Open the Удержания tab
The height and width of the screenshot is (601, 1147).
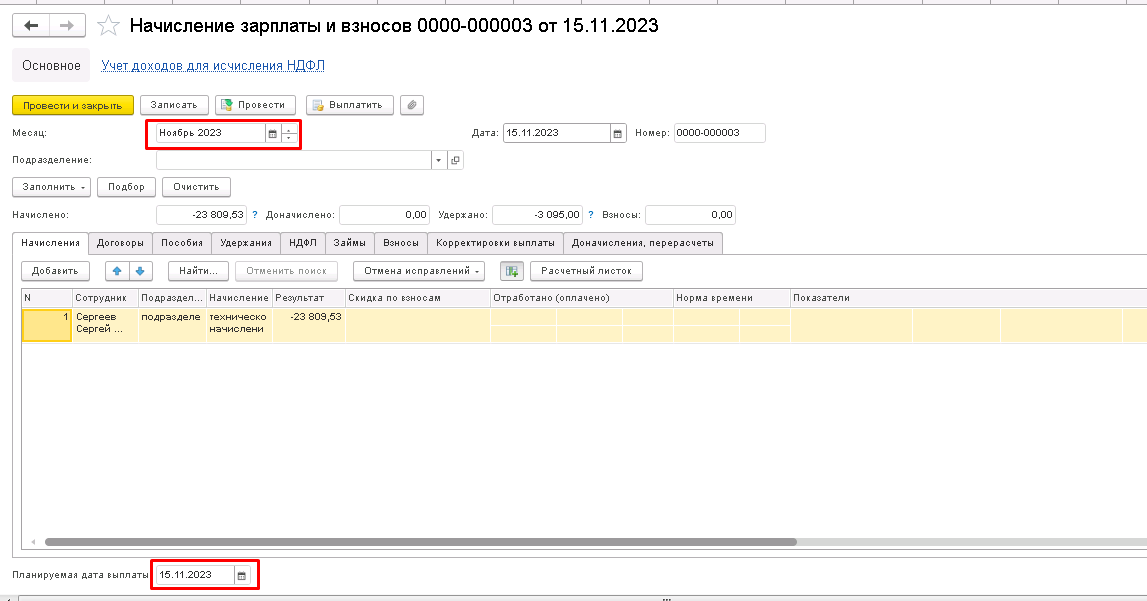pyautogui.click(x=246, y=243)
